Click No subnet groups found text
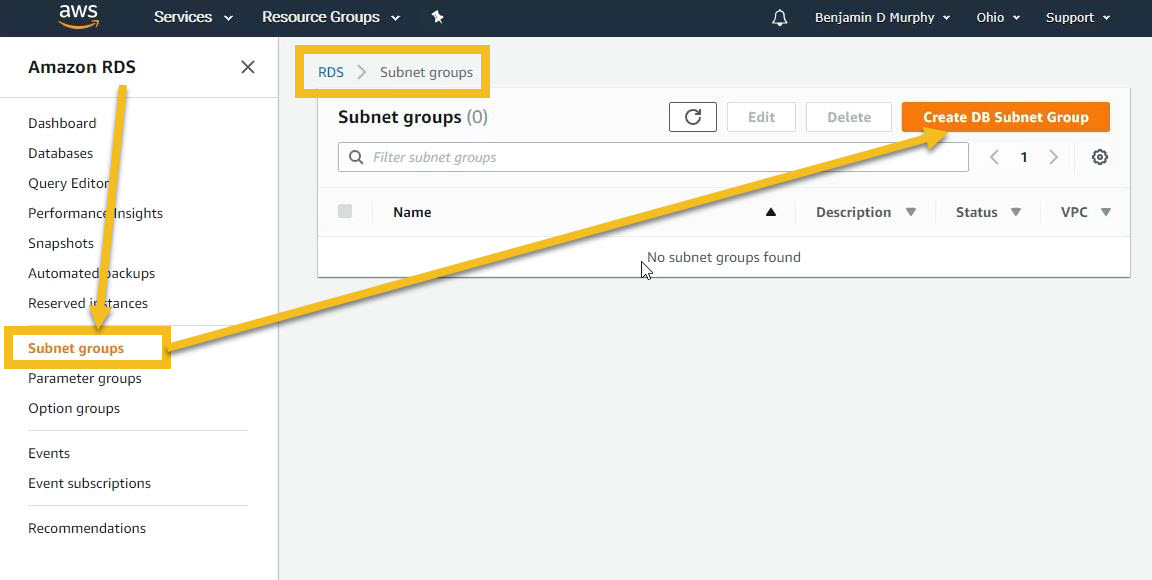The height and width of the screenshot is (580, 1152). [724, 257]
